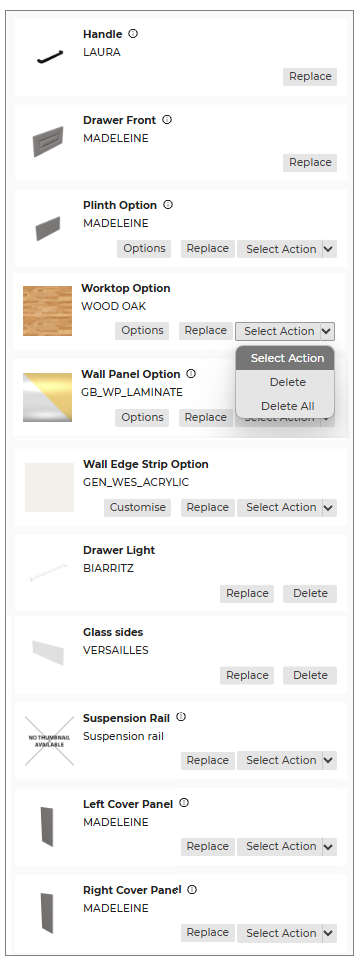Click the info icon next to Handle
This screenshot has width=361, height=962.
coord(133,34)
